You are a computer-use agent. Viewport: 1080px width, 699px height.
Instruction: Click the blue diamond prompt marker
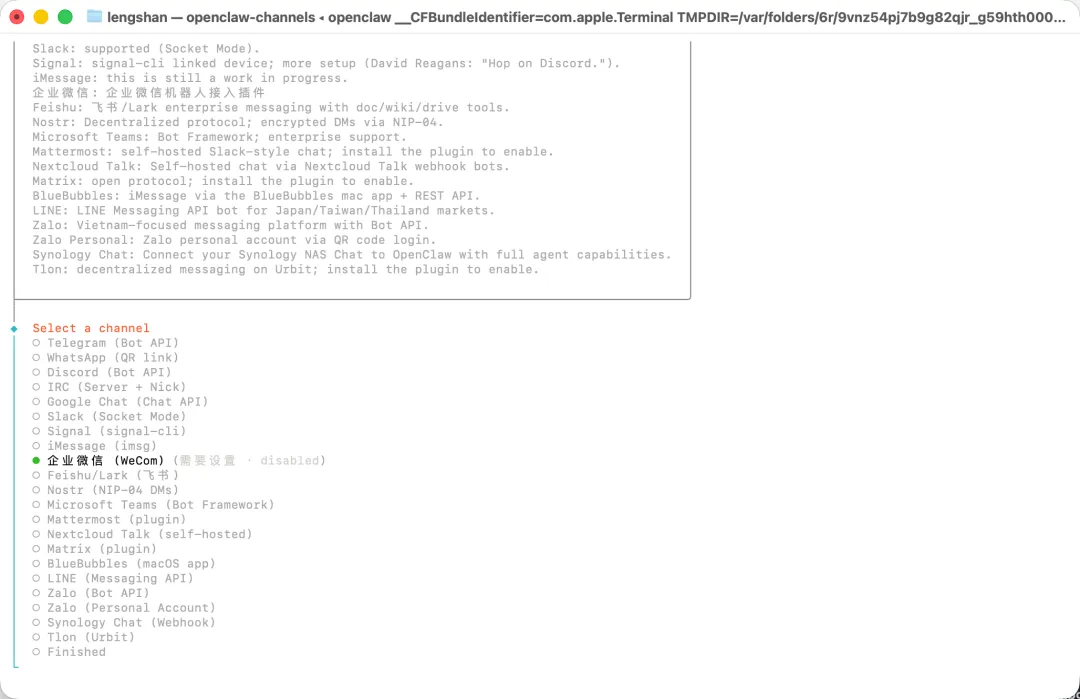tap(14, 328)
